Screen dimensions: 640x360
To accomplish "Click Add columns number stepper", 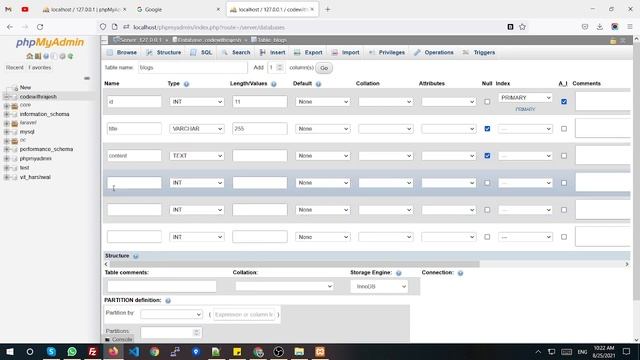I will coord(276,68).
